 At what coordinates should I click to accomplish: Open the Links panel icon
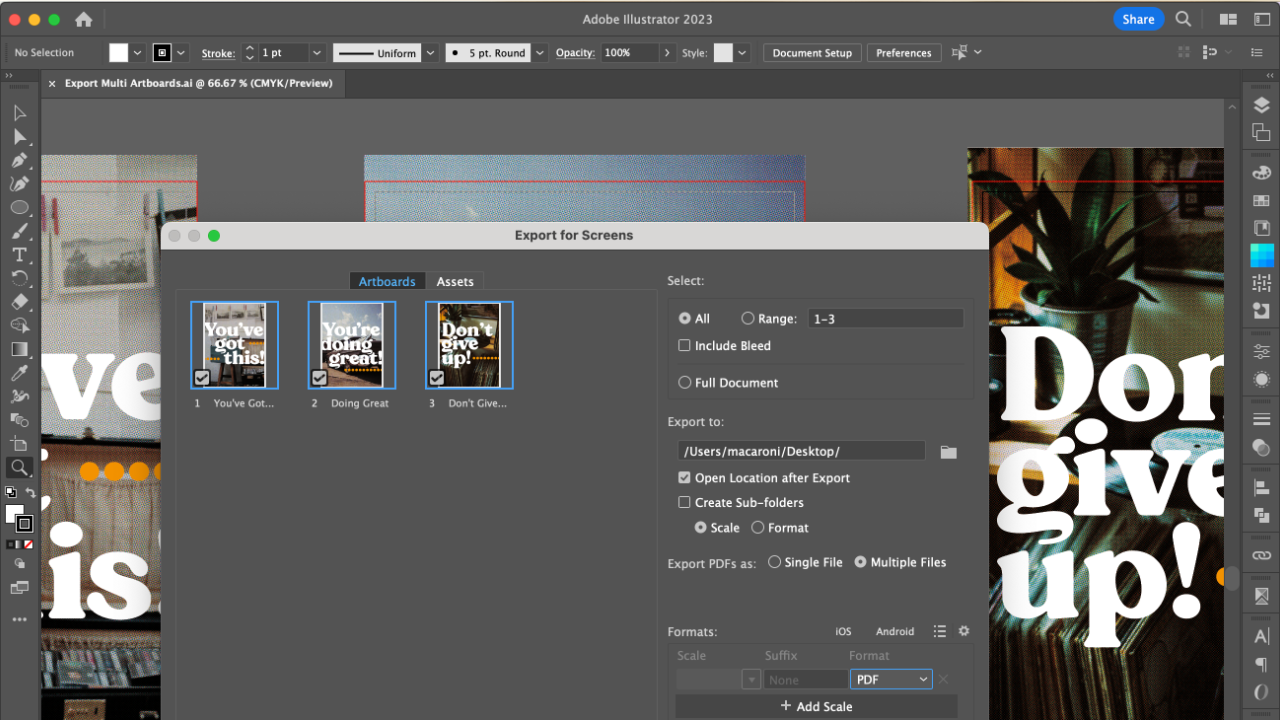click(x=1261, y=555)
